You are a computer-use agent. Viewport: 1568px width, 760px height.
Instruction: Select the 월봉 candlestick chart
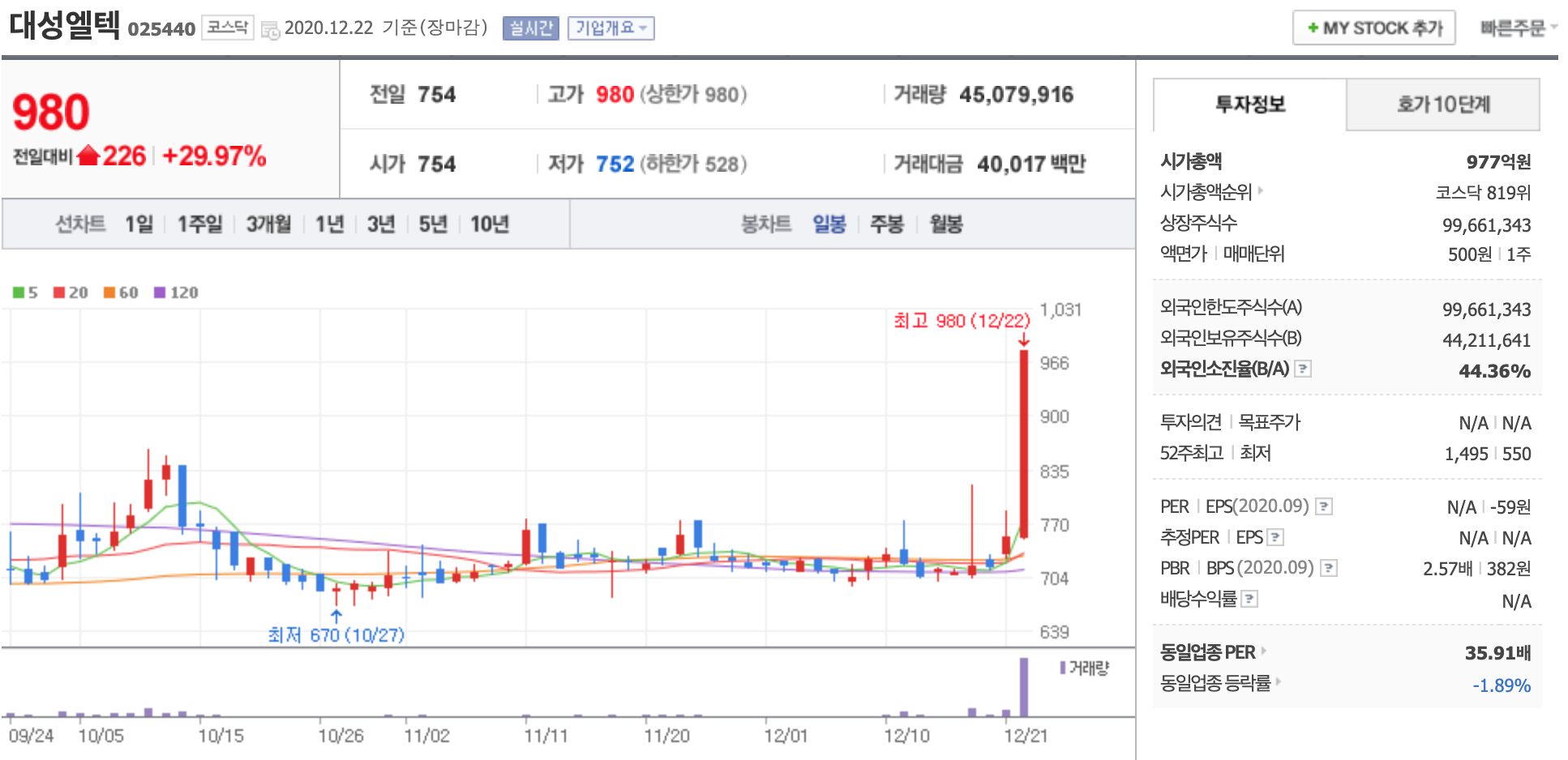pyautogui.click(x=946, y=224)
